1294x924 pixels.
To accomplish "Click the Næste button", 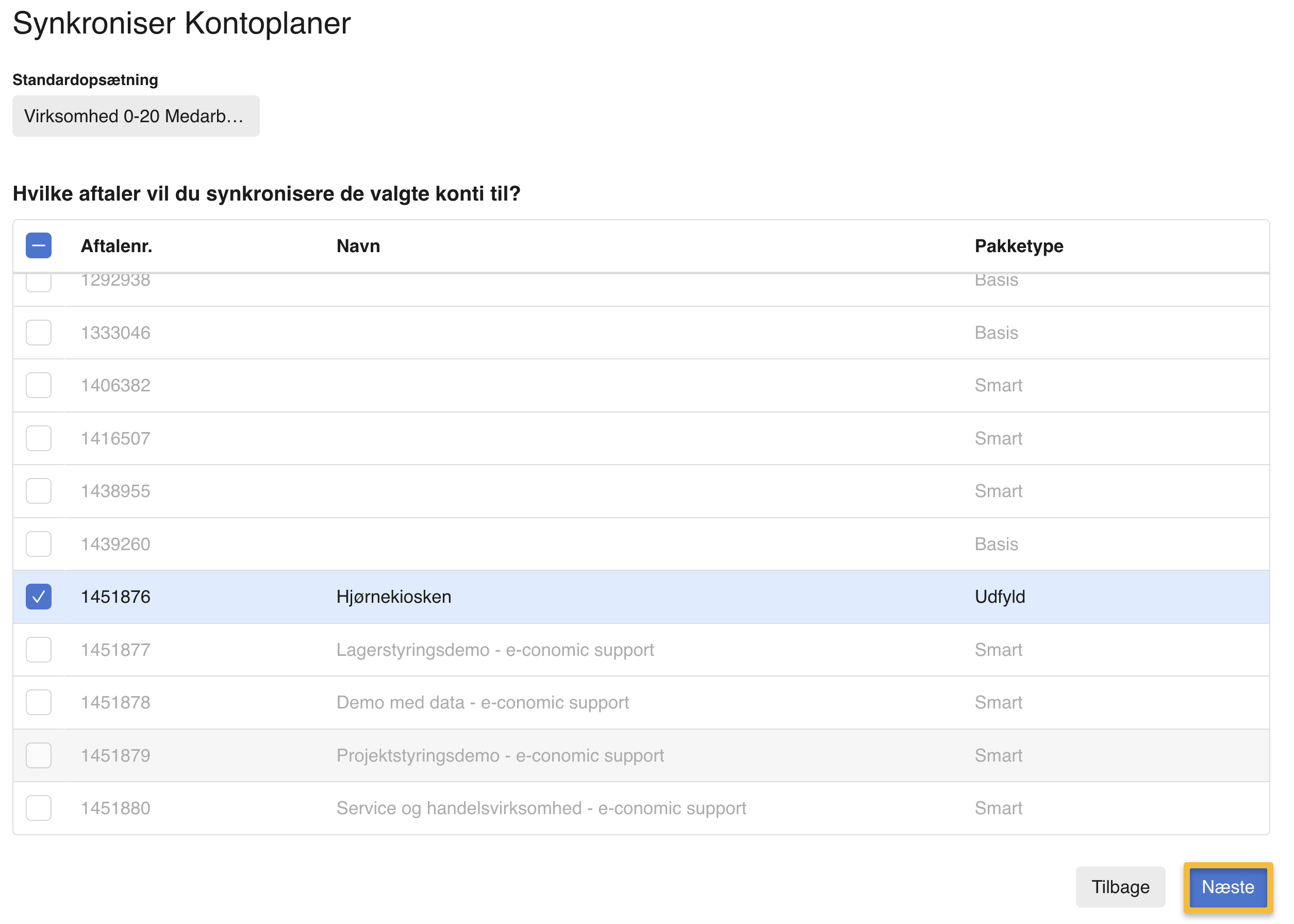I will [1227, 887].
